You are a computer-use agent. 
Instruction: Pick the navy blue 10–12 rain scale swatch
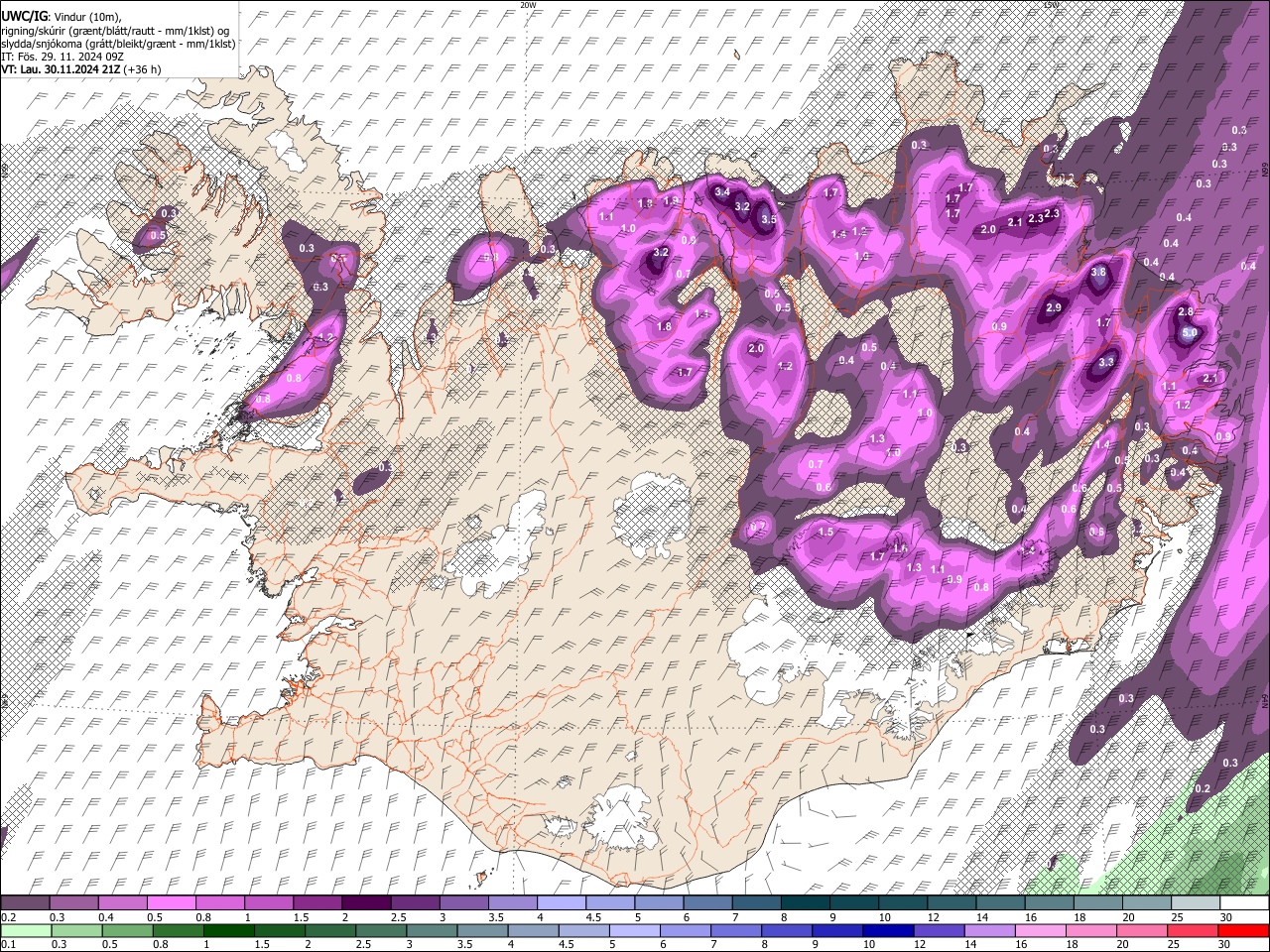[888, 930]
